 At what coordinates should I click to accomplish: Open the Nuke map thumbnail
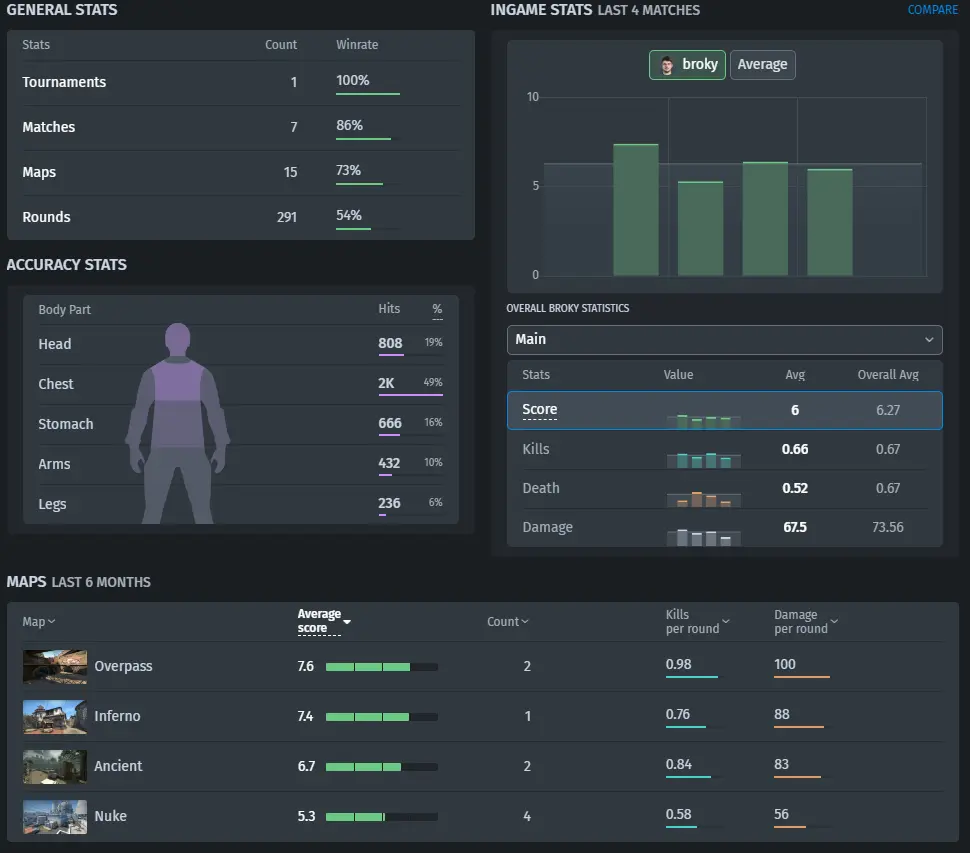point(55,817)
